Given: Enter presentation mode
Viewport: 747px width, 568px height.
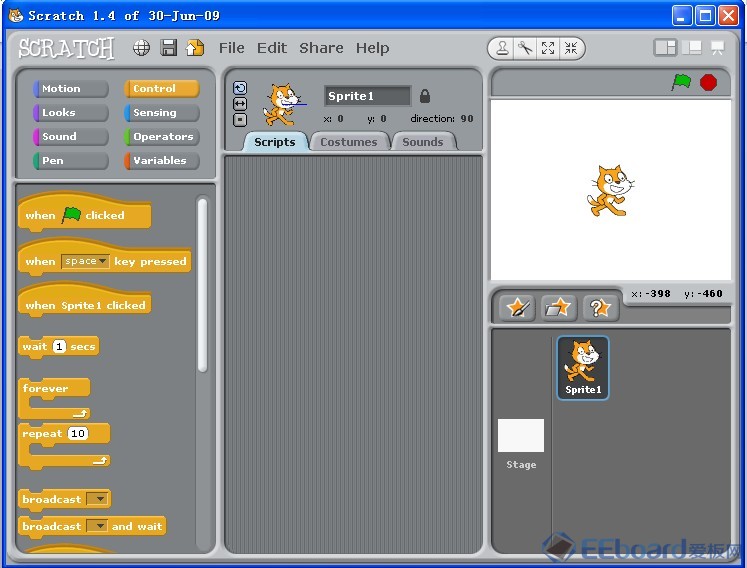Looking at the screenshot, I should [717, 48].
